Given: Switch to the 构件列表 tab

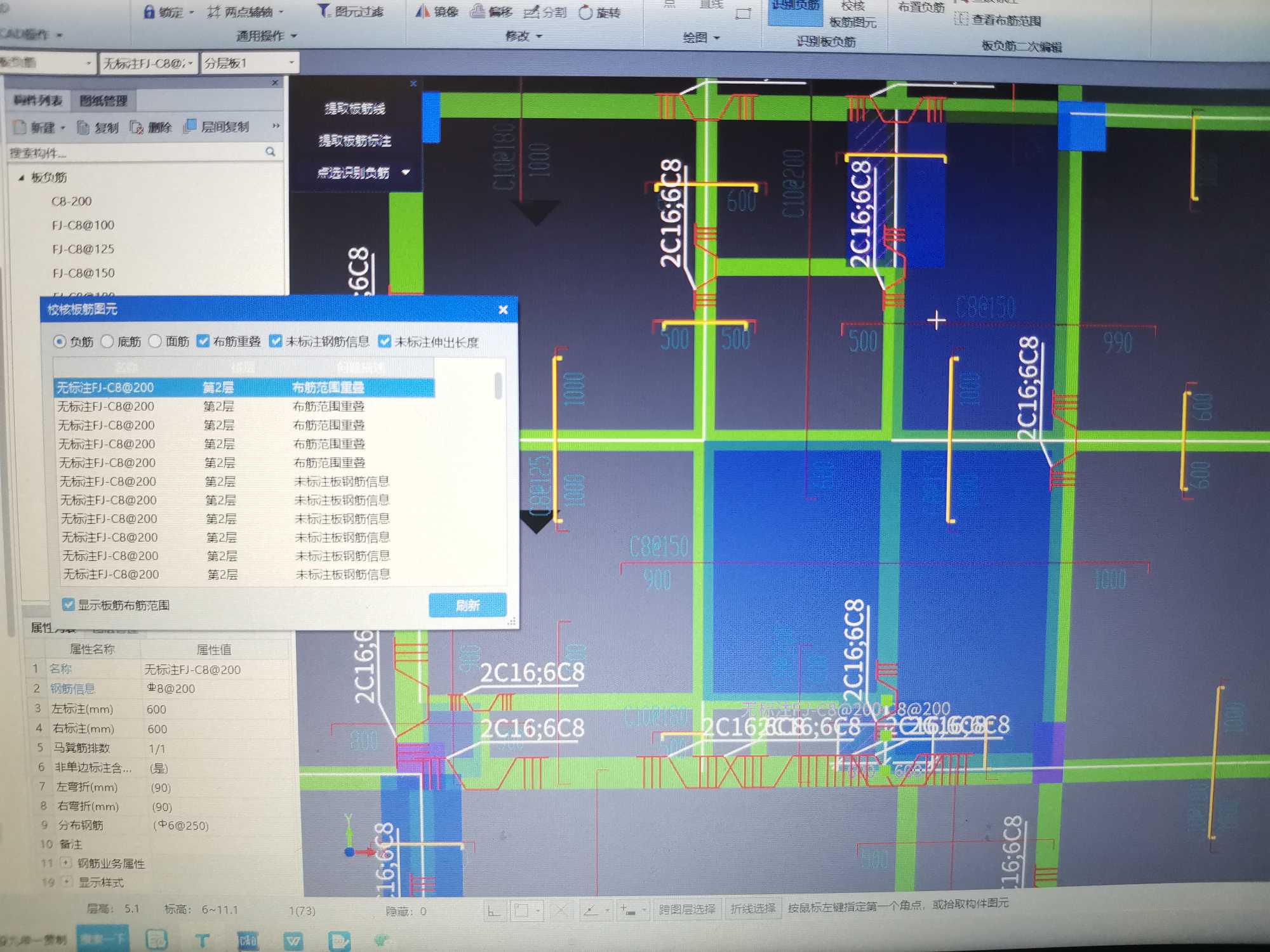Looking at the screenshot, I should 38,100.
